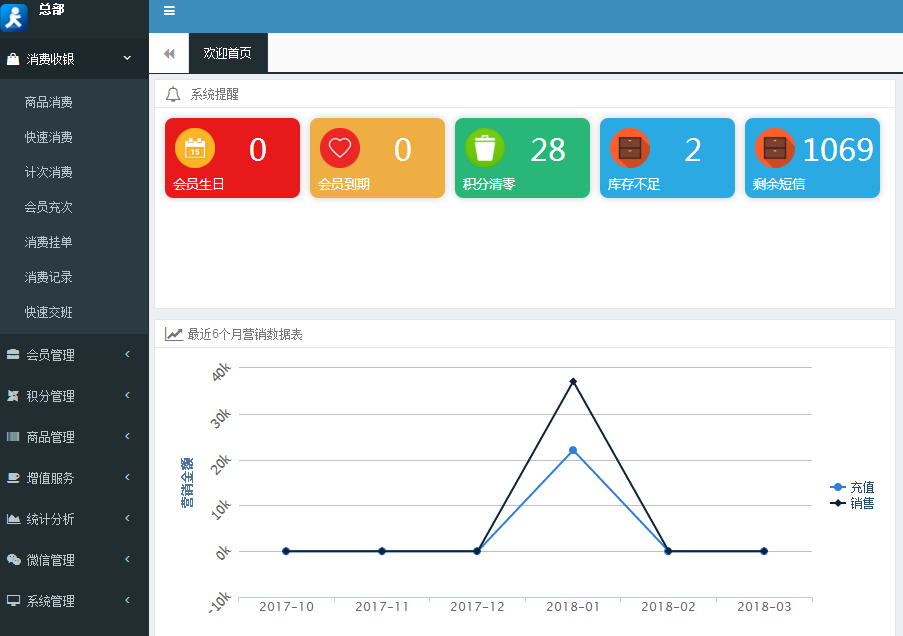Click the 库存不足 drawer icon
This screenshot has height=636, width=903.
630,148
